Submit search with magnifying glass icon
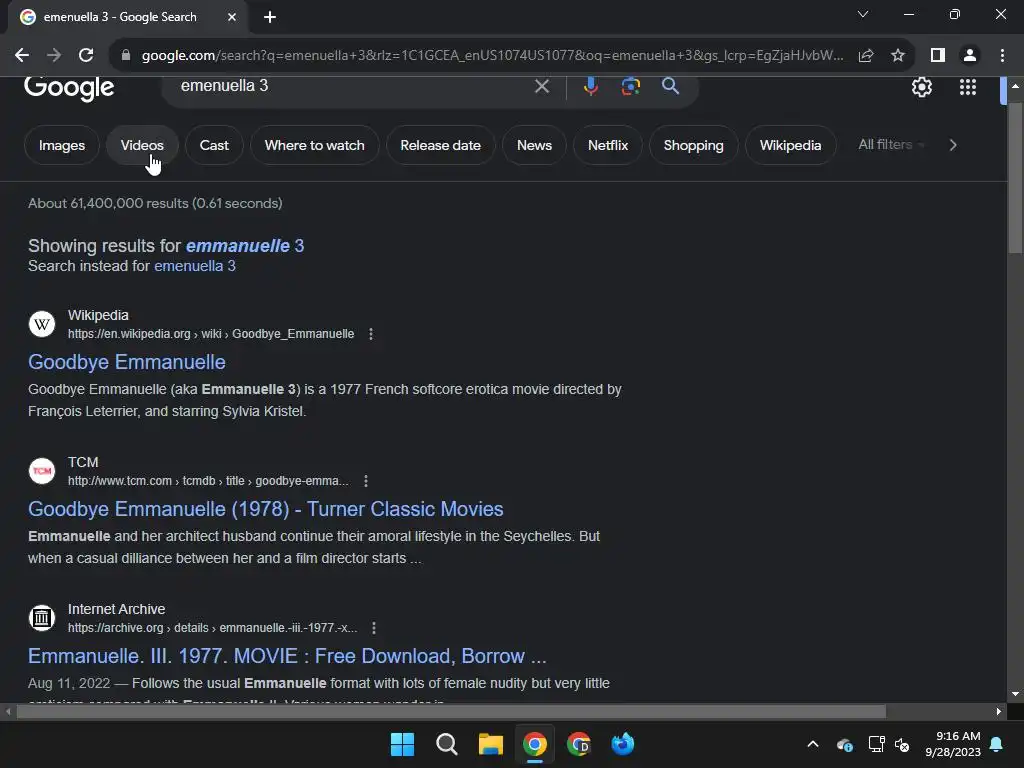 (670, 86)
